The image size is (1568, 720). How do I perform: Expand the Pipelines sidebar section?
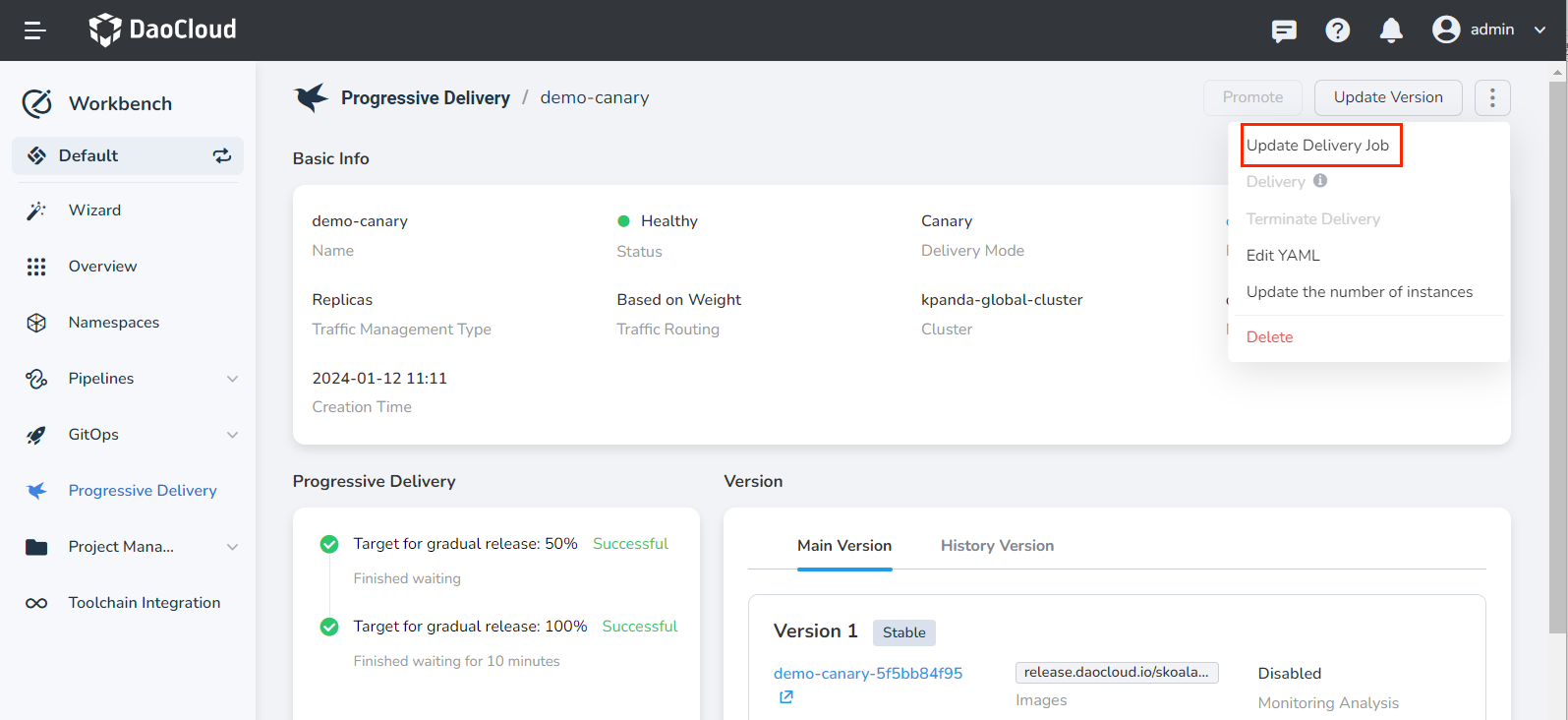click(232, 379)
